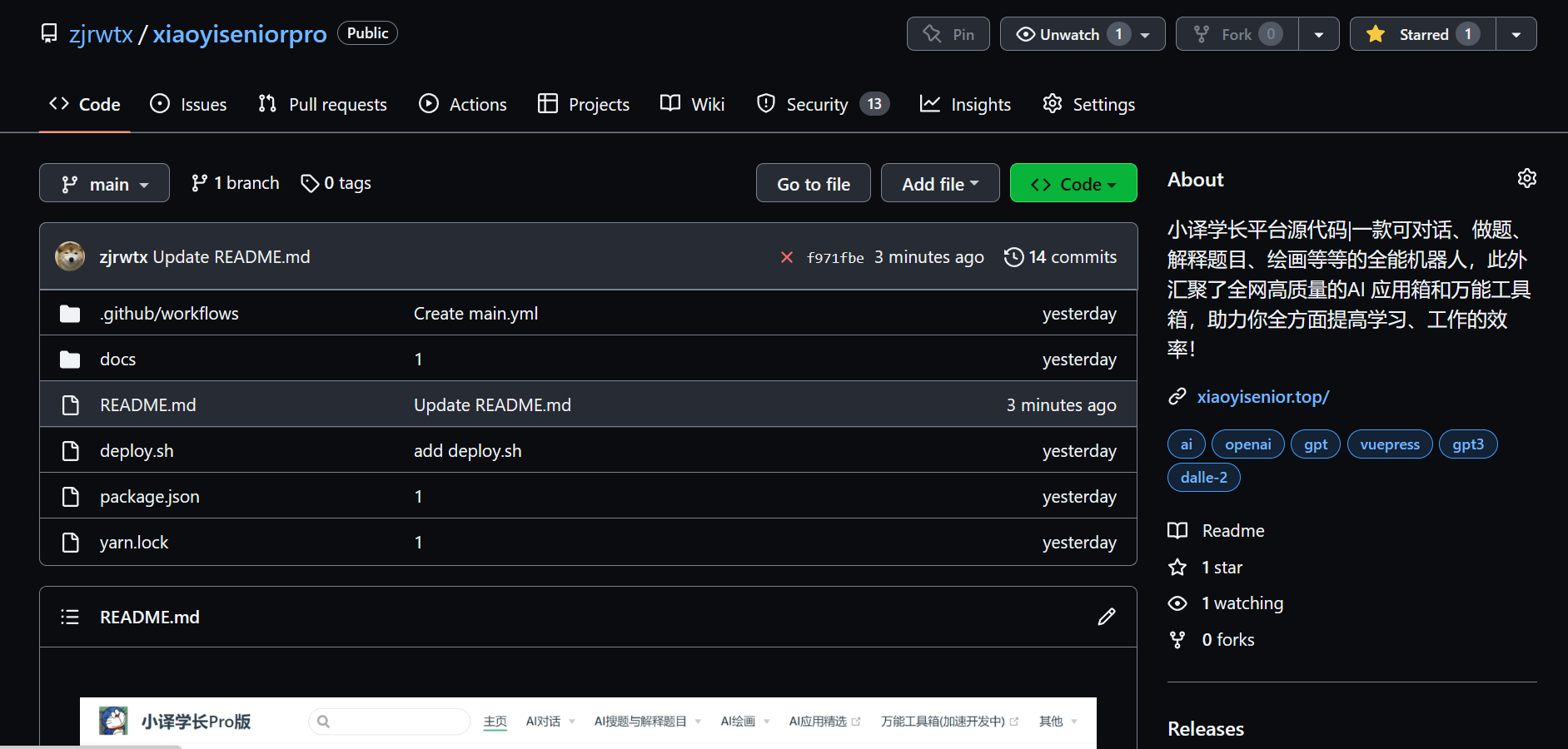
Task: Select the gpt topic tag
Action: click(1316, 444)
